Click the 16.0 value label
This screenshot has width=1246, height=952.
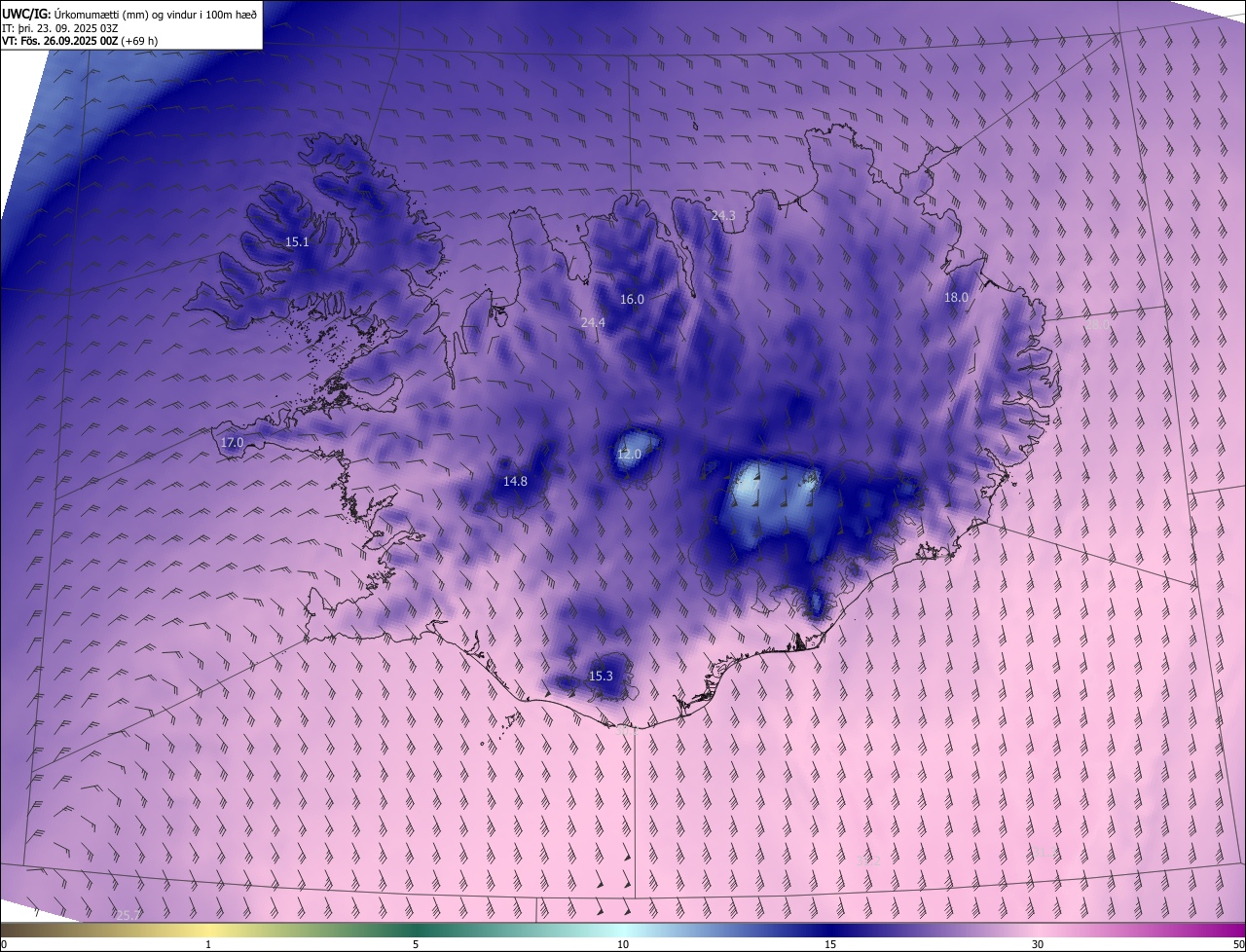(632, 299)
